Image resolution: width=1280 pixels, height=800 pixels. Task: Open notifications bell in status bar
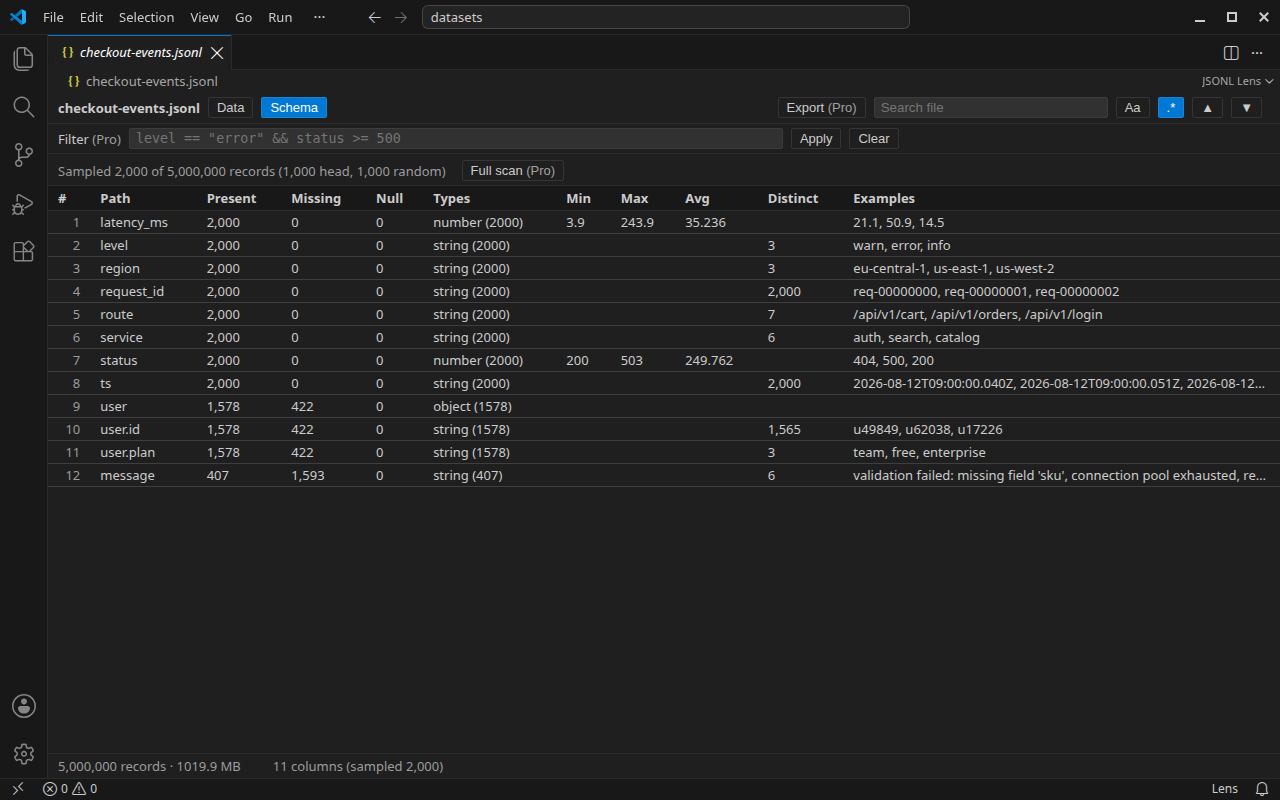(x=1262, y=789)
